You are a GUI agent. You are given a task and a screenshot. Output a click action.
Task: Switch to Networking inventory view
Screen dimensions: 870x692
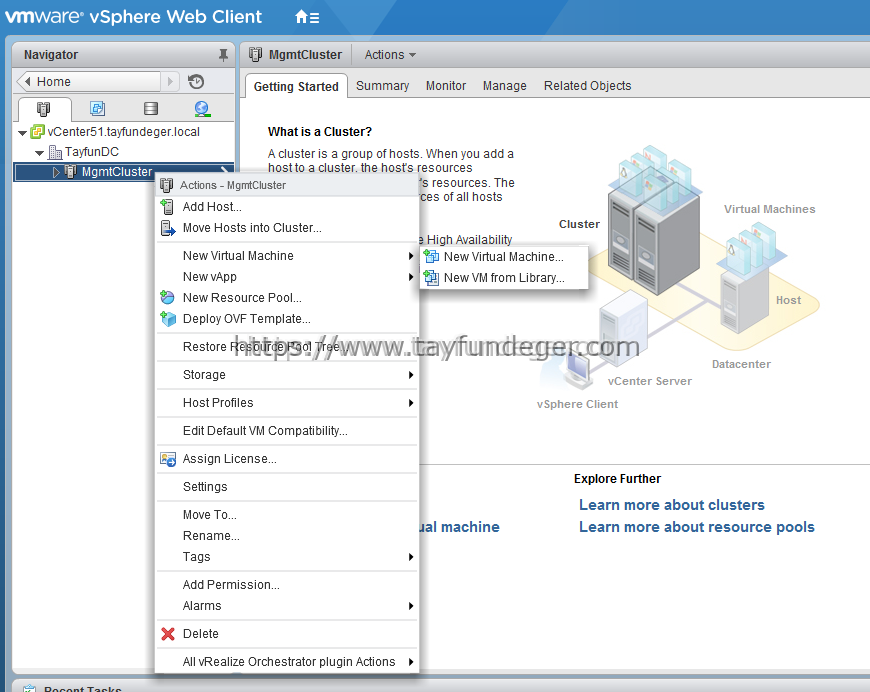pyautogui.click(x=202, y=108)
